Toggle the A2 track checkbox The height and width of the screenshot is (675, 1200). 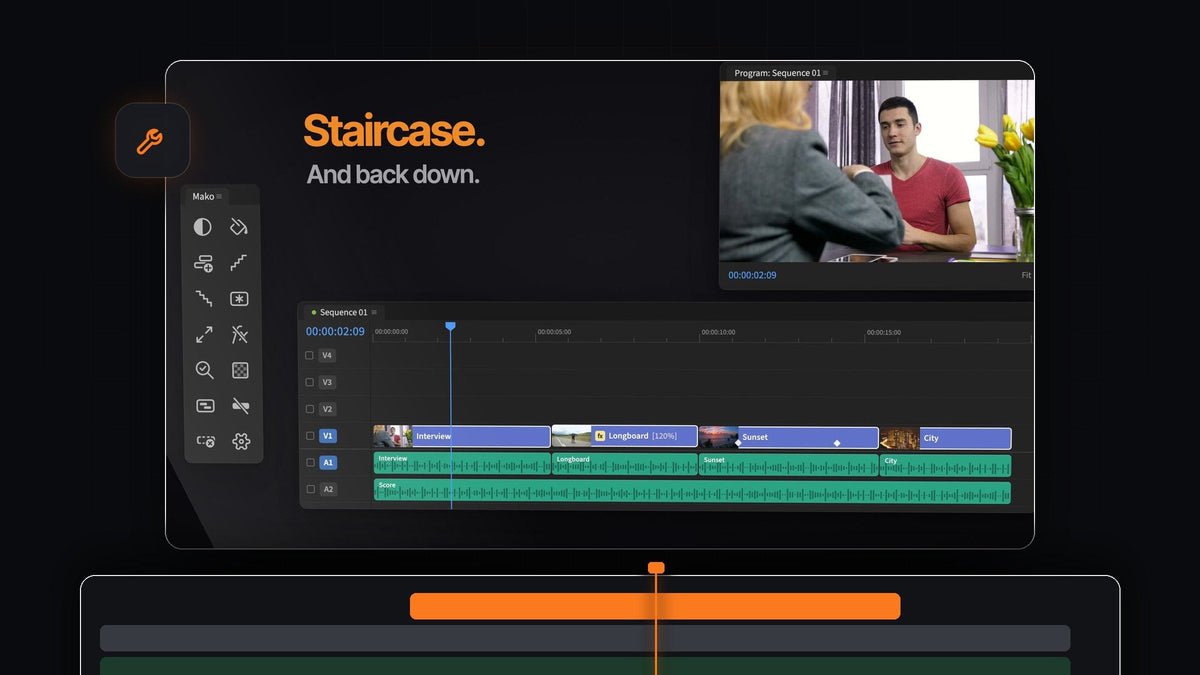click(309, 489)
